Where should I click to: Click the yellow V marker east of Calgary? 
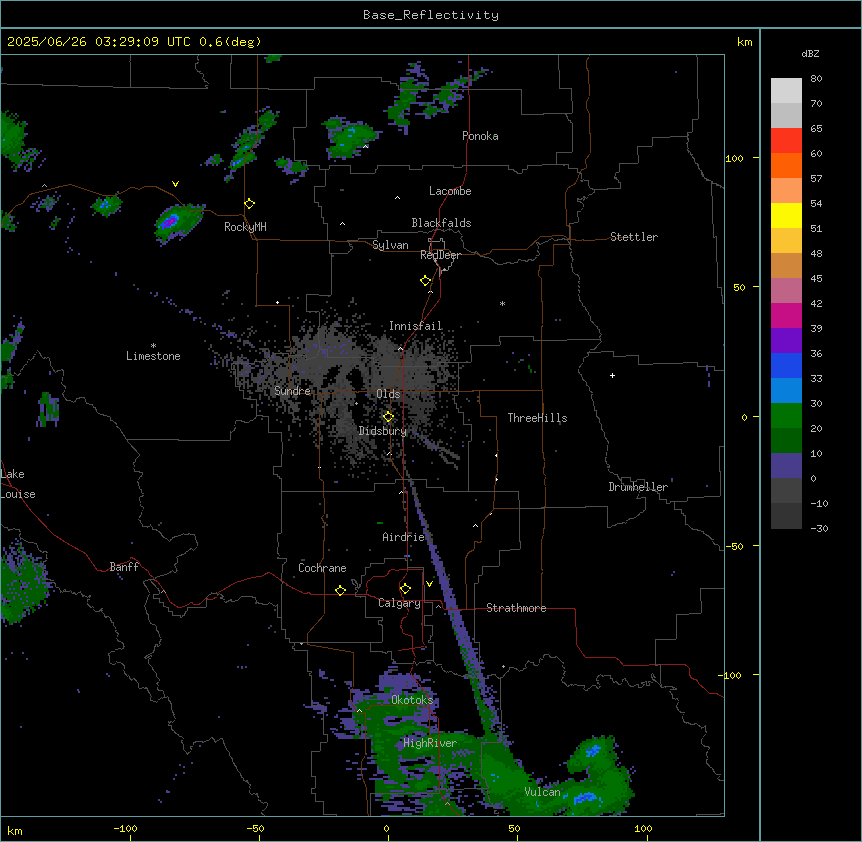[429, 584]
